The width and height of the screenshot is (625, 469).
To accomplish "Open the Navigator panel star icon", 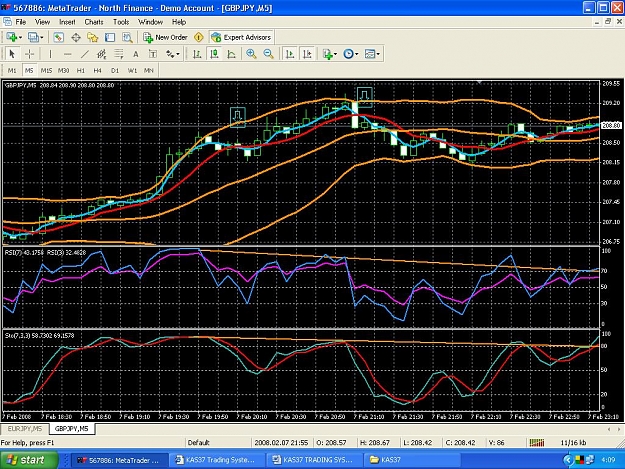I will pyautogui.click(x=93, y=37).
